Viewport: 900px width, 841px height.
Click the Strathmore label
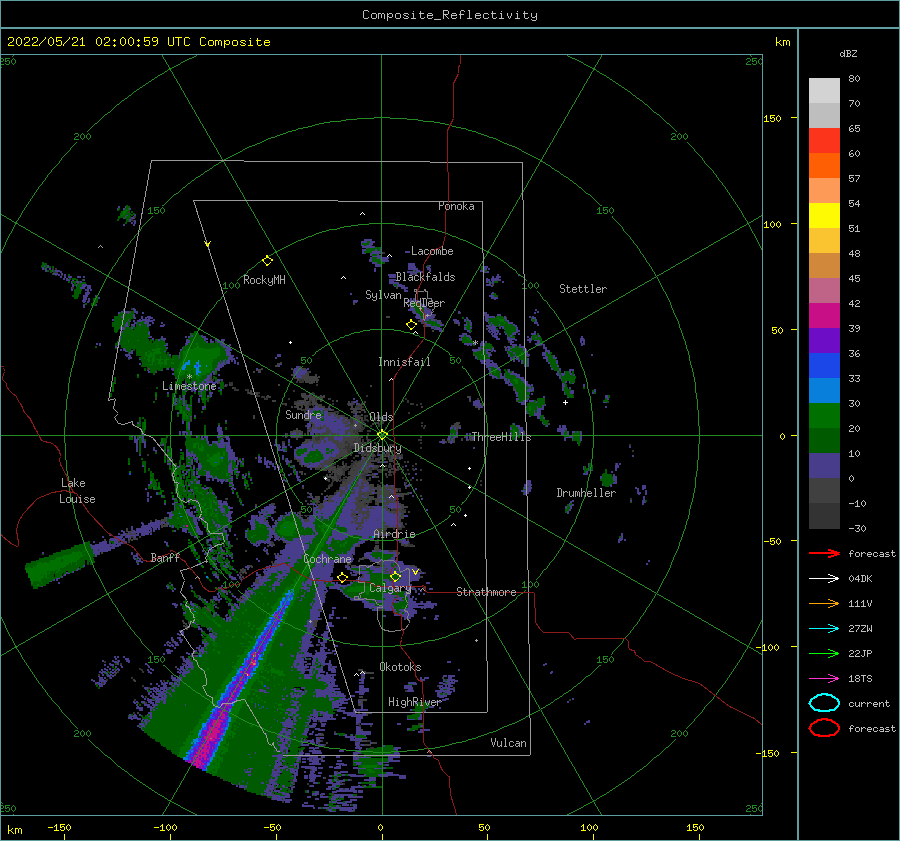(x=486, y=592)
